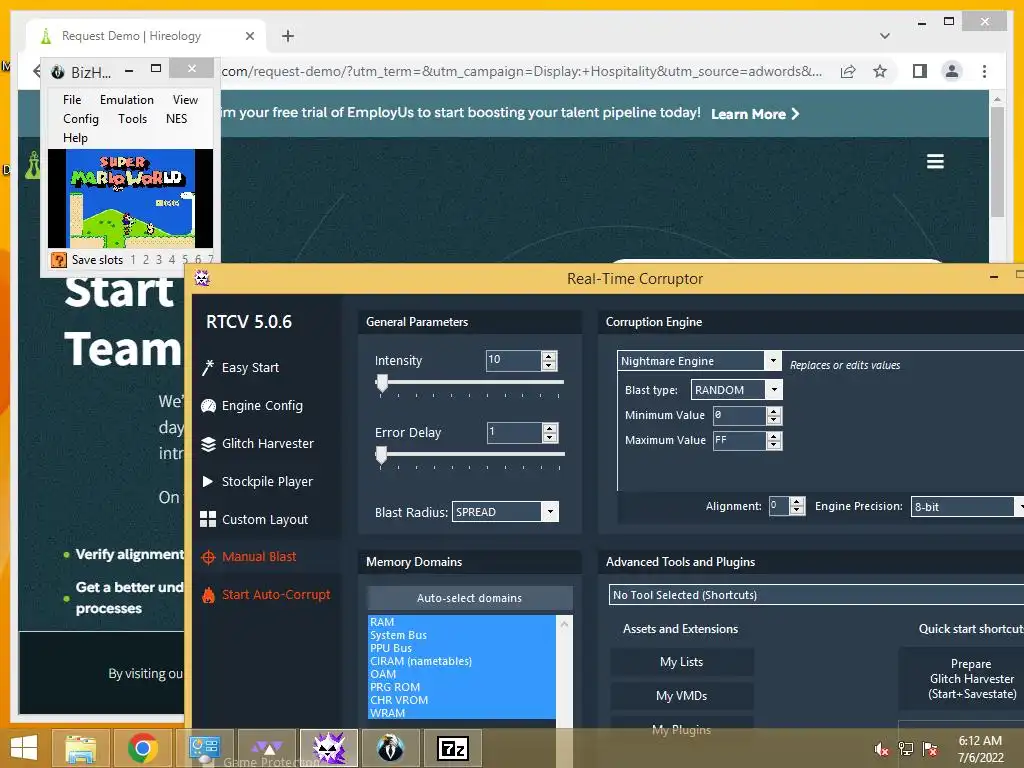The width and height of the screenshot is (1024, 768).
Task: Click the BizHawk save slots help icon
Action: pos(58,260)
